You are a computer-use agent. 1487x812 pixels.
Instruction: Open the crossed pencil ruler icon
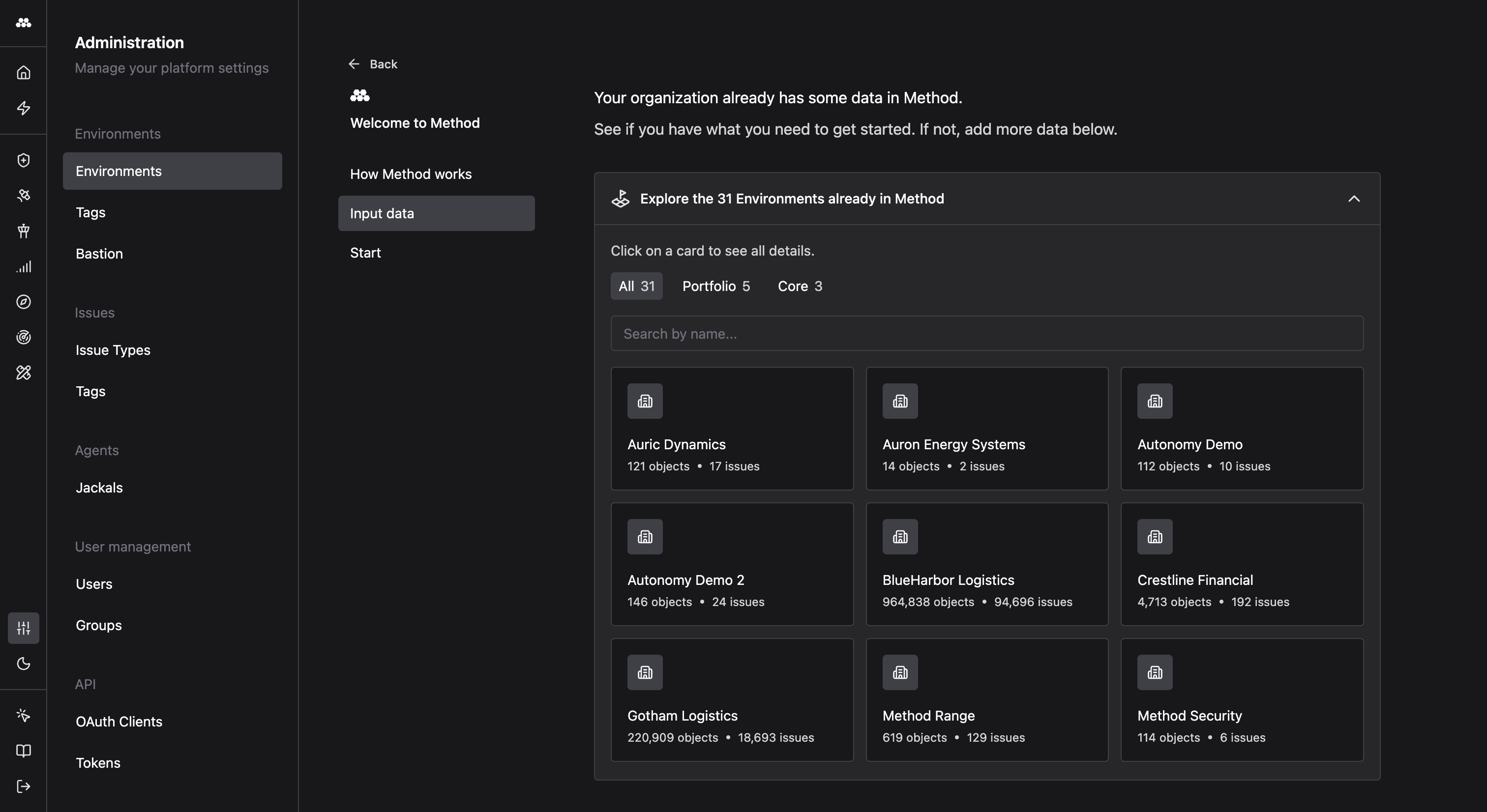[23, 373]
